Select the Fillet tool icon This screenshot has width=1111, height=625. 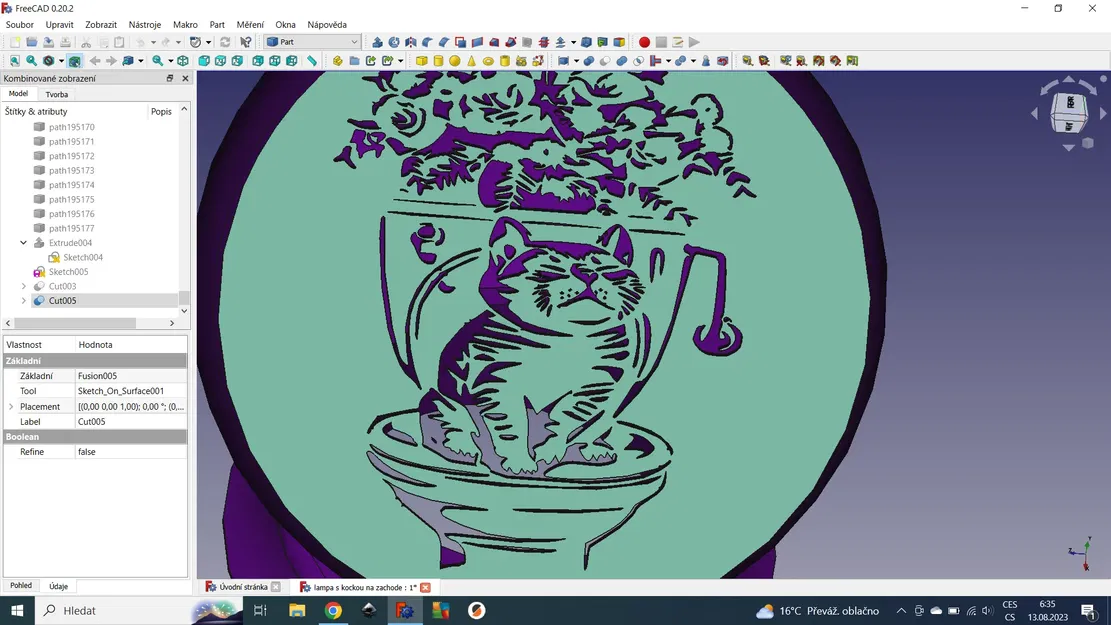click(427, 42)
